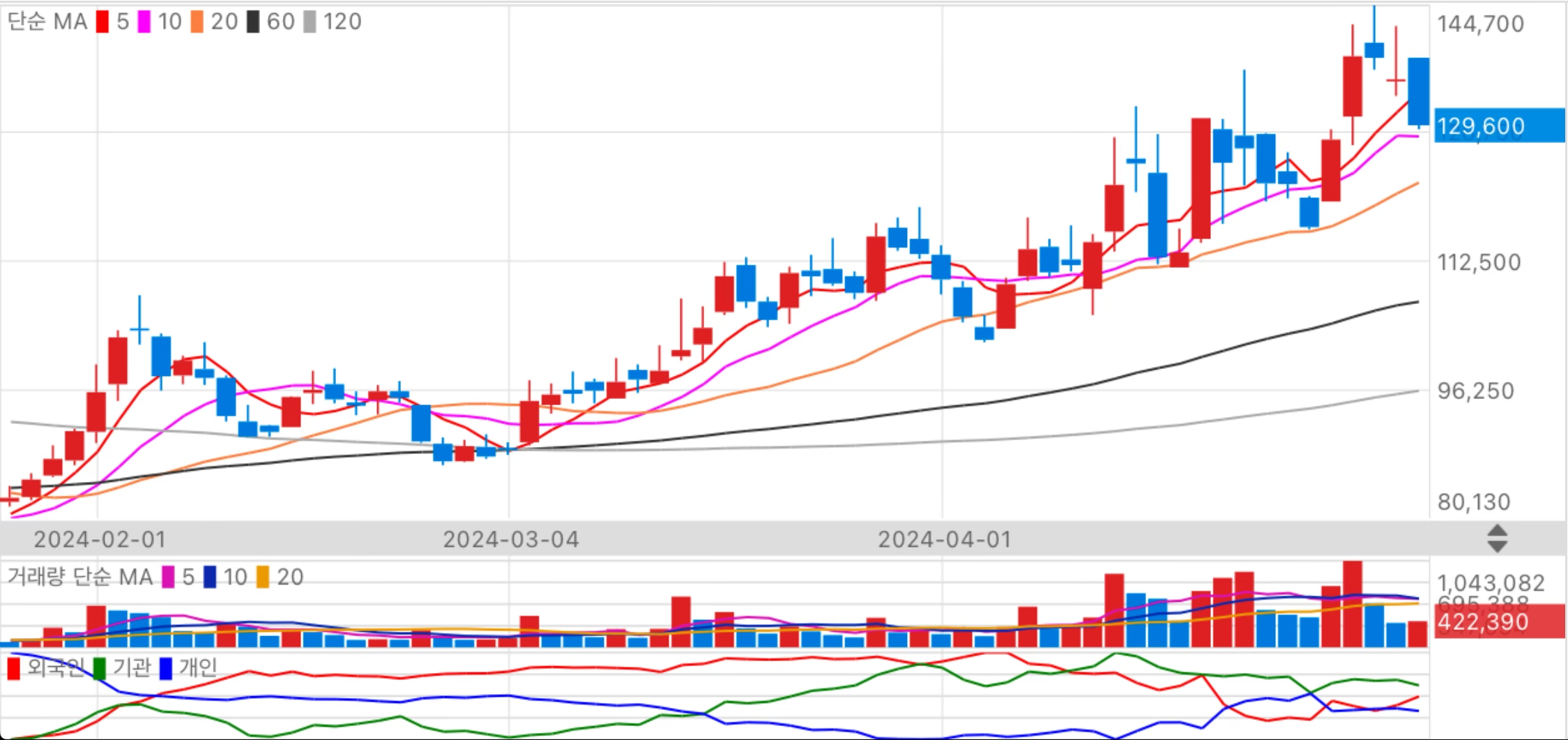Click the dark blue volume MA 10 swatch

tap(210, 577)
